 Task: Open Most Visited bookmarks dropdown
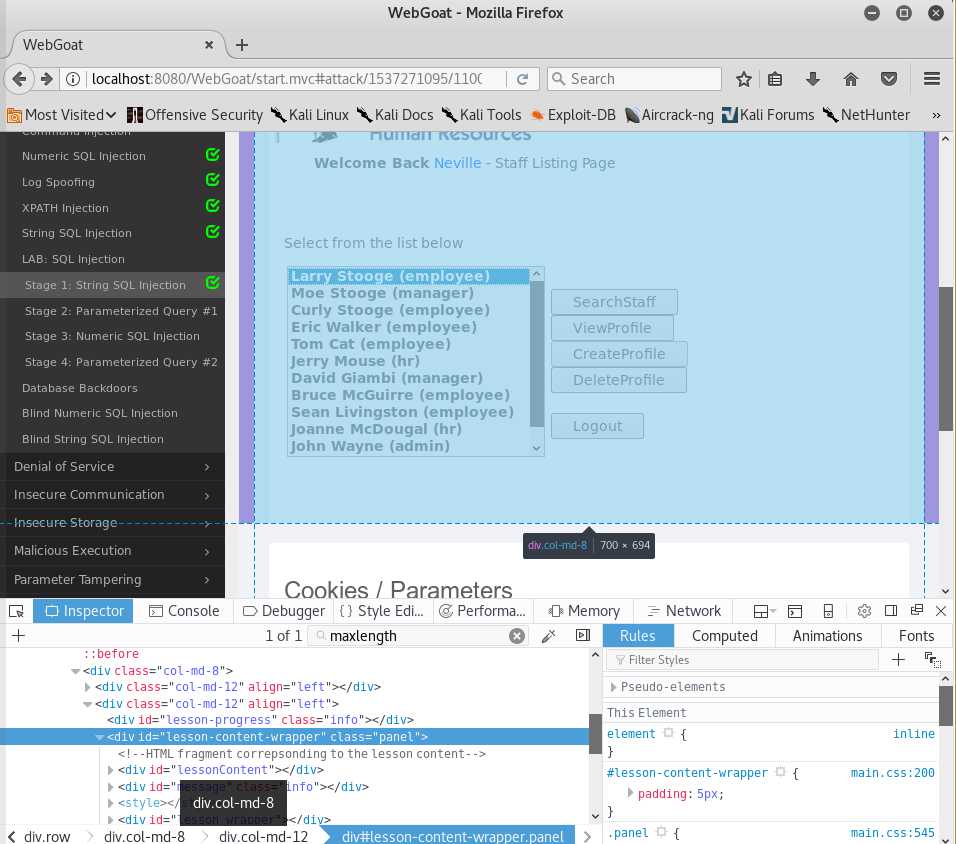click(x=61, y=115)
